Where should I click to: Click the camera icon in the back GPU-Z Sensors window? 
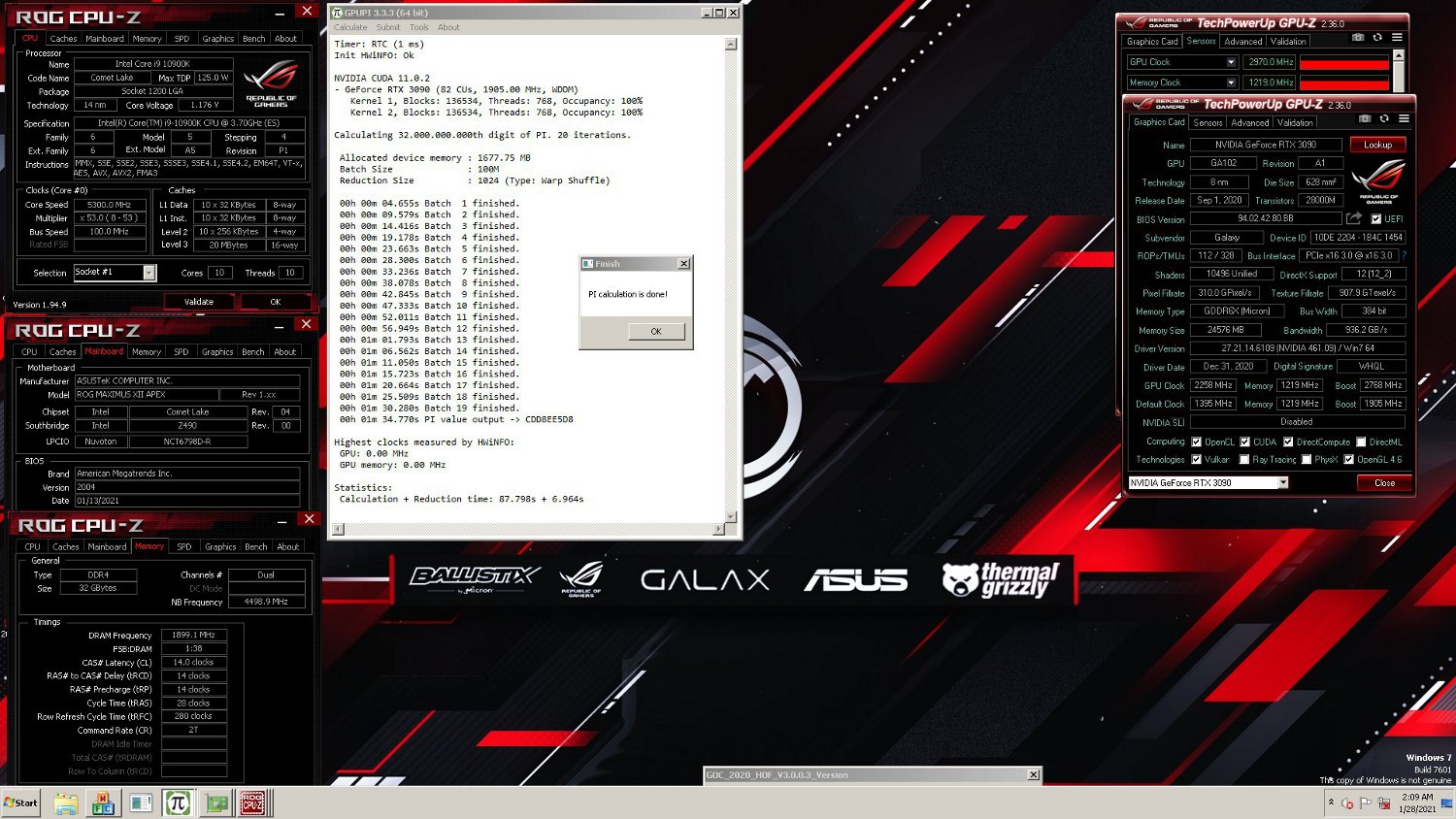[1358, 37]
